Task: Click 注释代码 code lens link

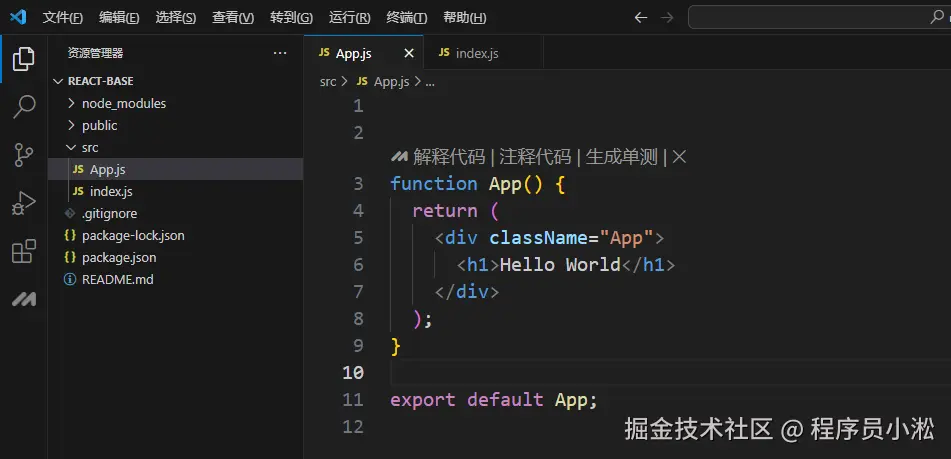Action: pos(536,157)
